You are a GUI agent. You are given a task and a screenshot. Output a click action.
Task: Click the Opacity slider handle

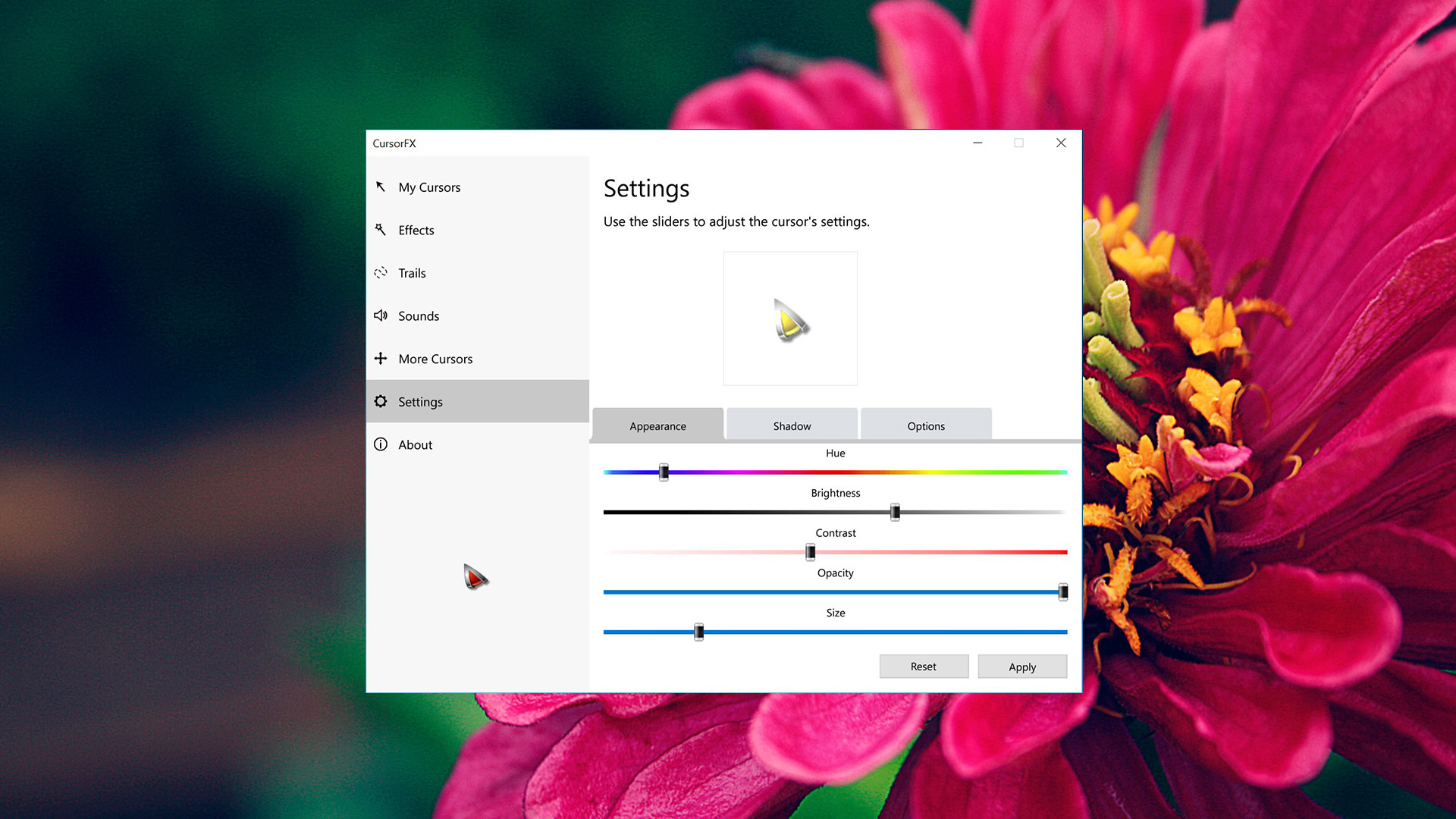[x=1062, y=592]
